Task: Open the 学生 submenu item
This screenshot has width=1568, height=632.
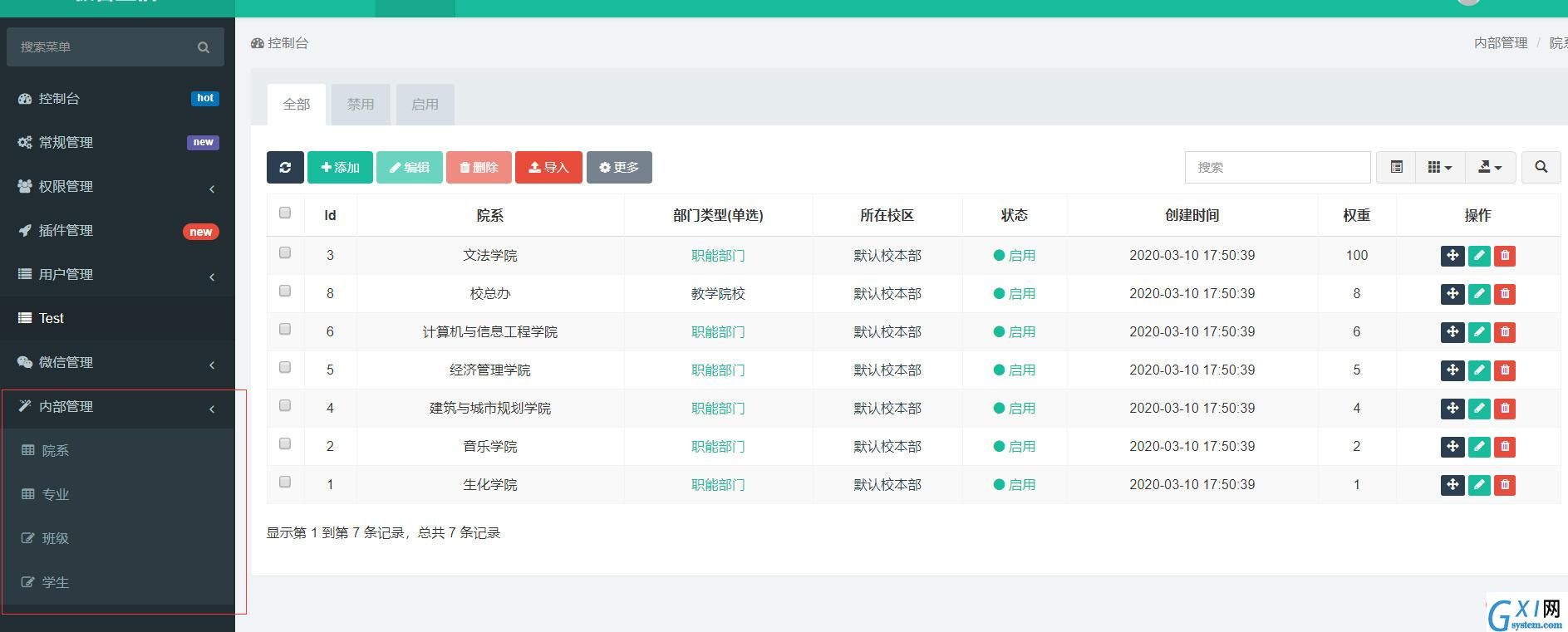Action: click(117, 583)
